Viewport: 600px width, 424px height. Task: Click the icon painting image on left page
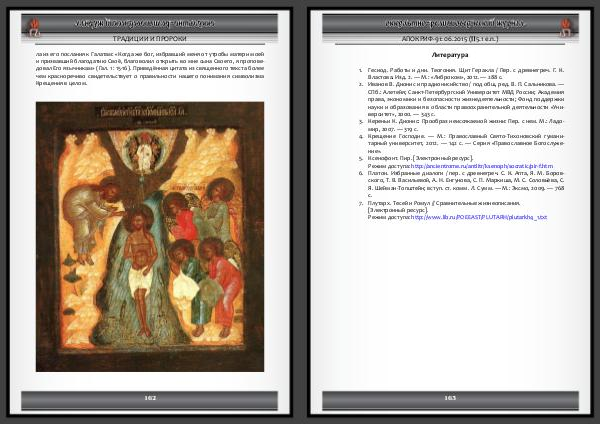click(150, 236)
